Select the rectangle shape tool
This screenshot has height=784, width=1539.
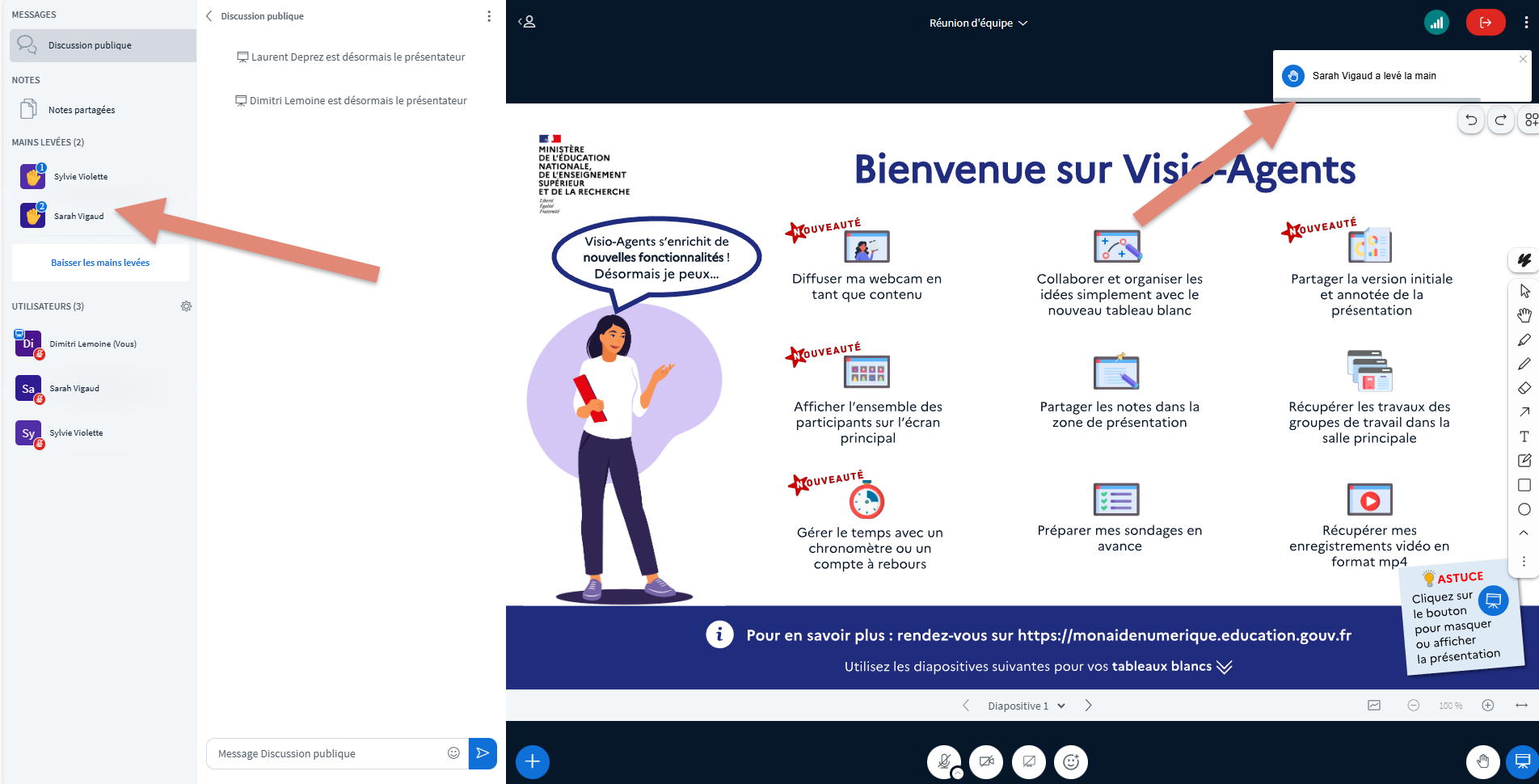coord(1524,485)
